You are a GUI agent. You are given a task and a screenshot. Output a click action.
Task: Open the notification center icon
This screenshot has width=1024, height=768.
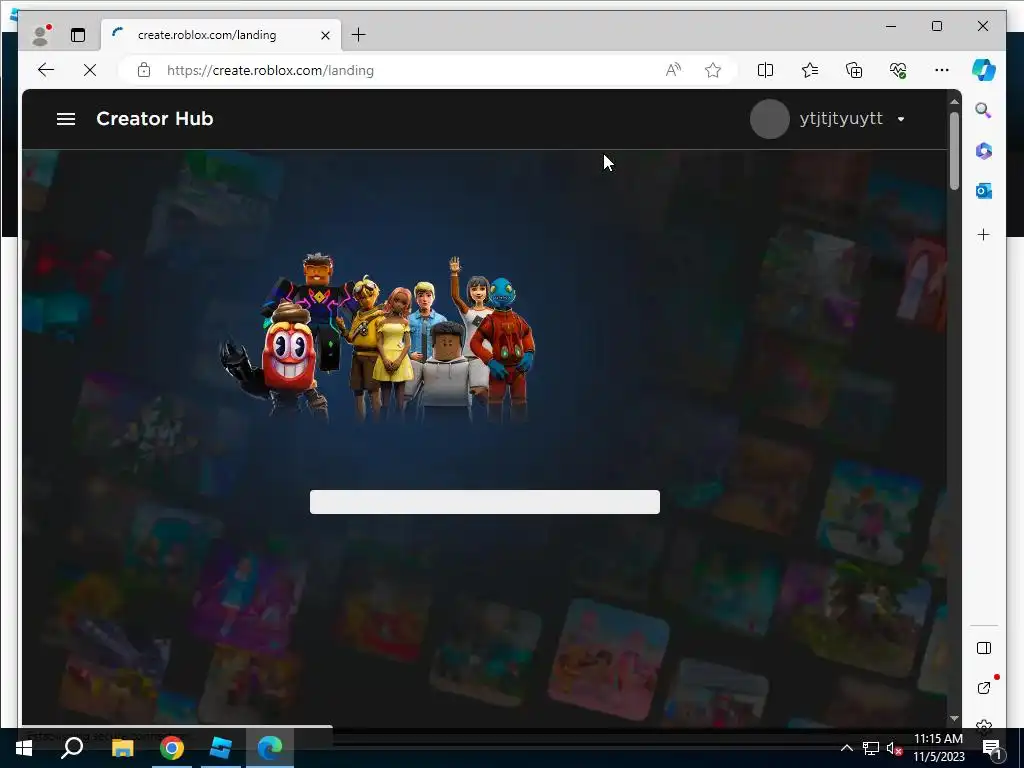click(992, 748)
